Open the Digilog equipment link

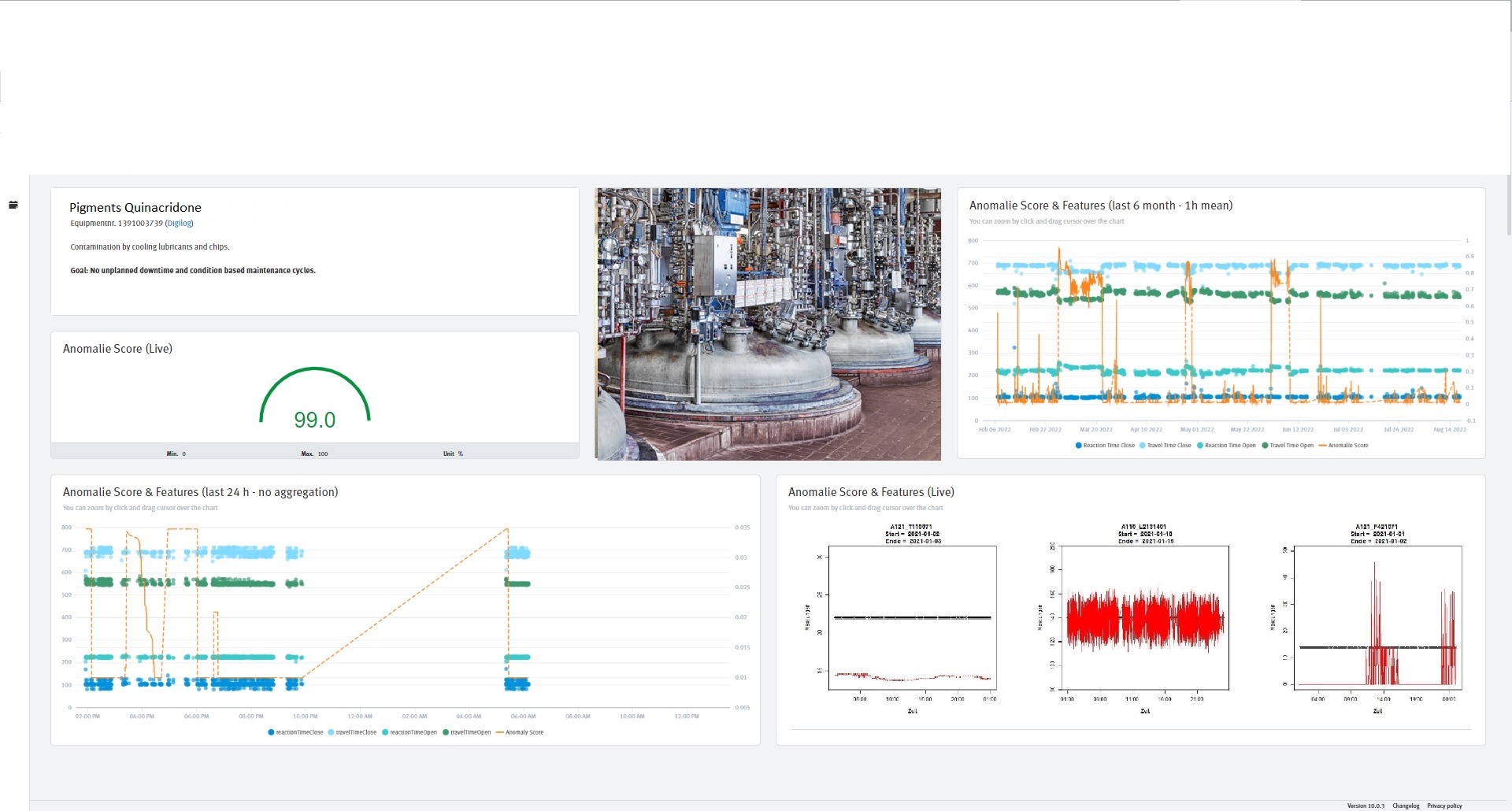(179, 224)
